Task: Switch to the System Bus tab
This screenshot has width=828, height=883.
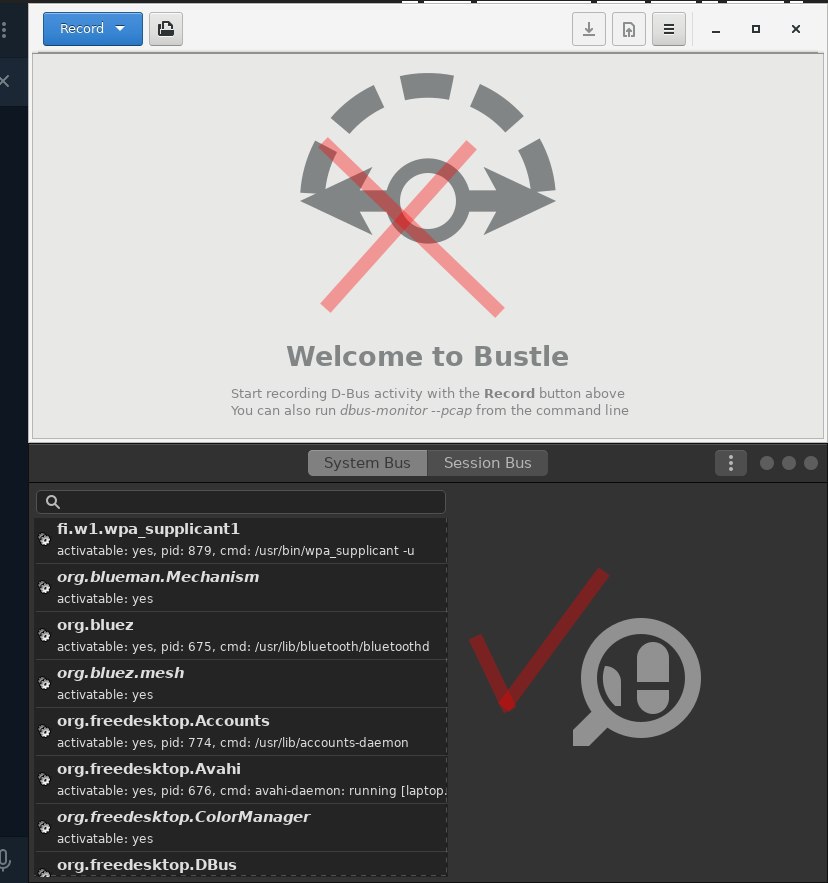Action: pyautogui.click(x=367, y=463)
